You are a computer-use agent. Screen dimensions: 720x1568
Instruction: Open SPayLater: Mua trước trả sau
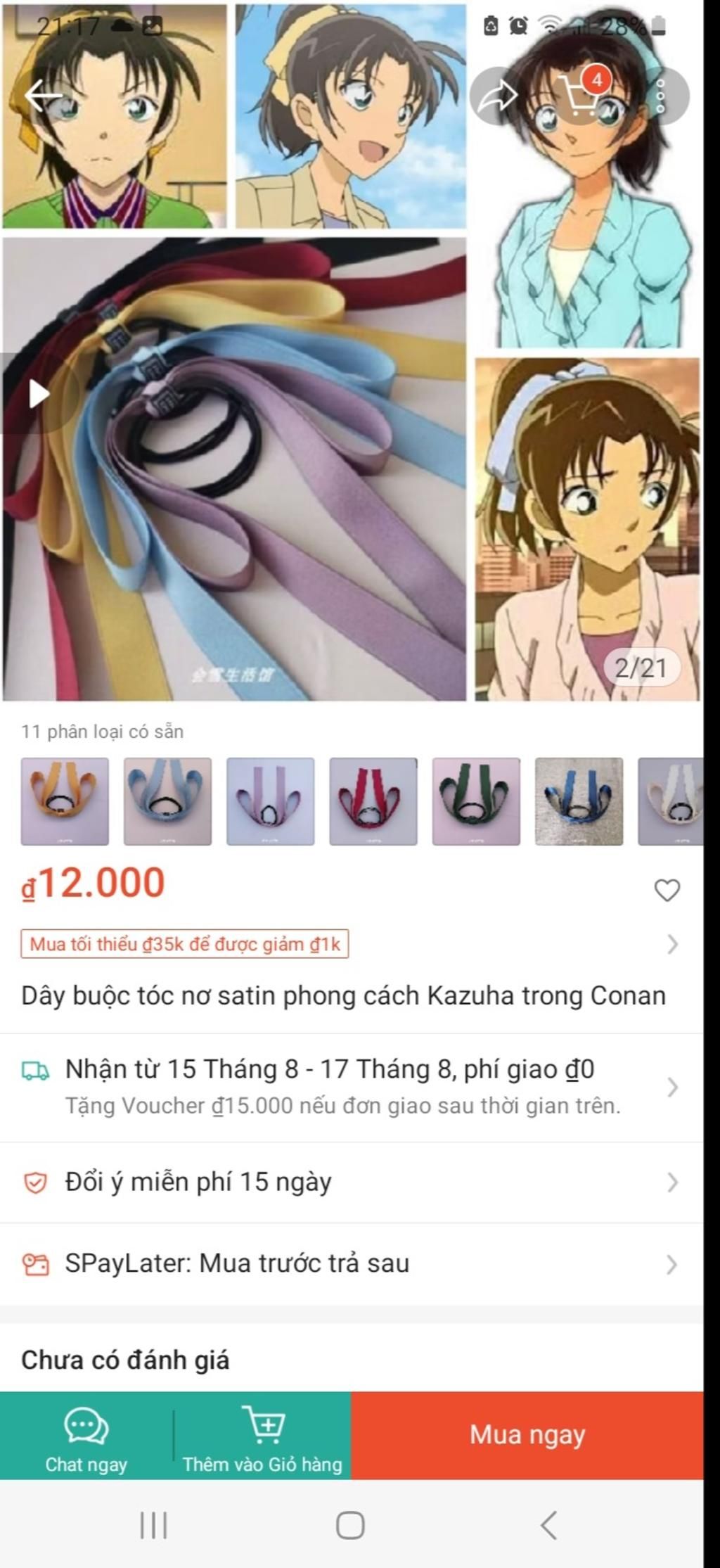(x=352, y=1263)
